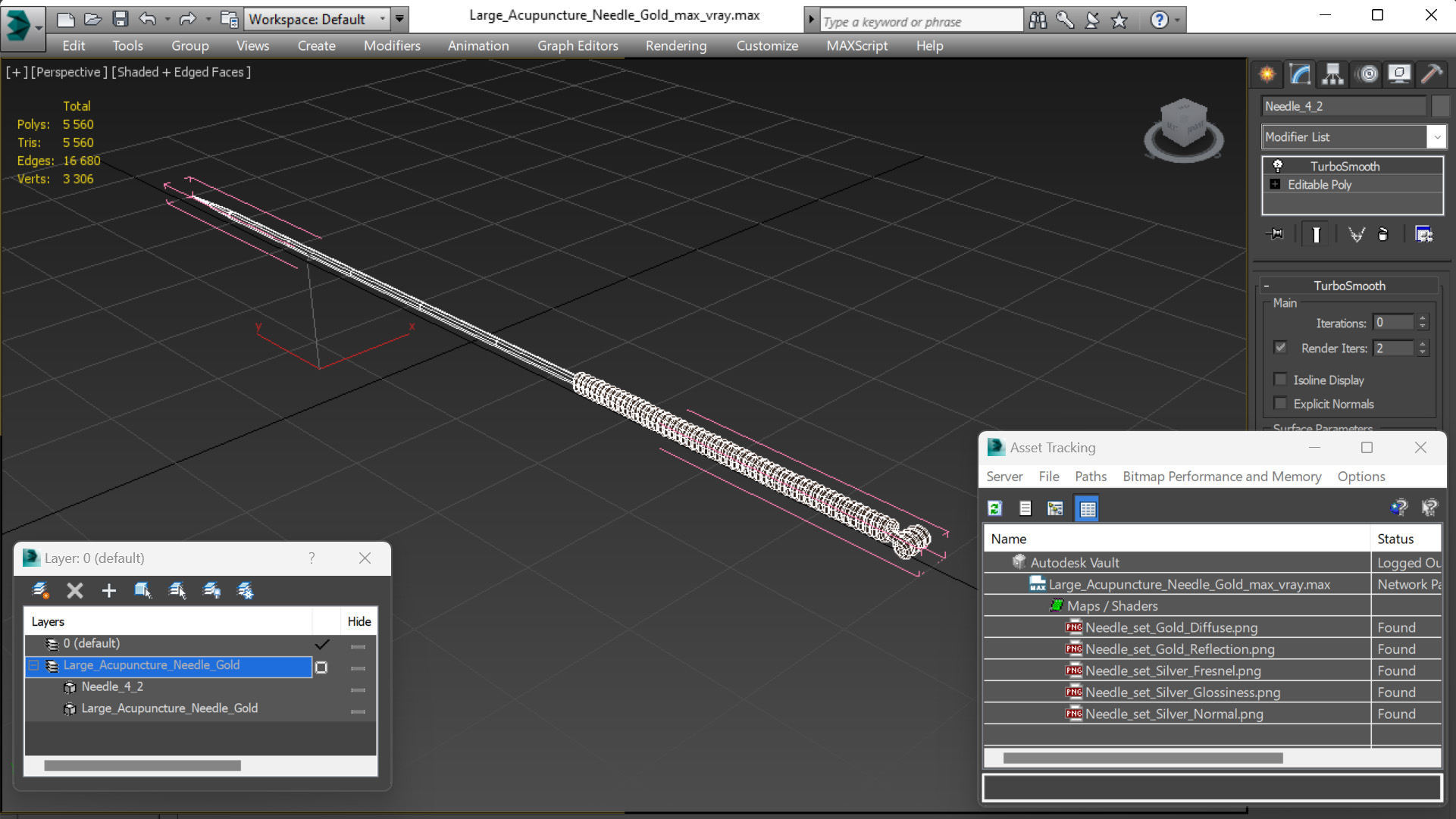
Task: Open quick access toolbar customize arrow
Action: point(399,19)
